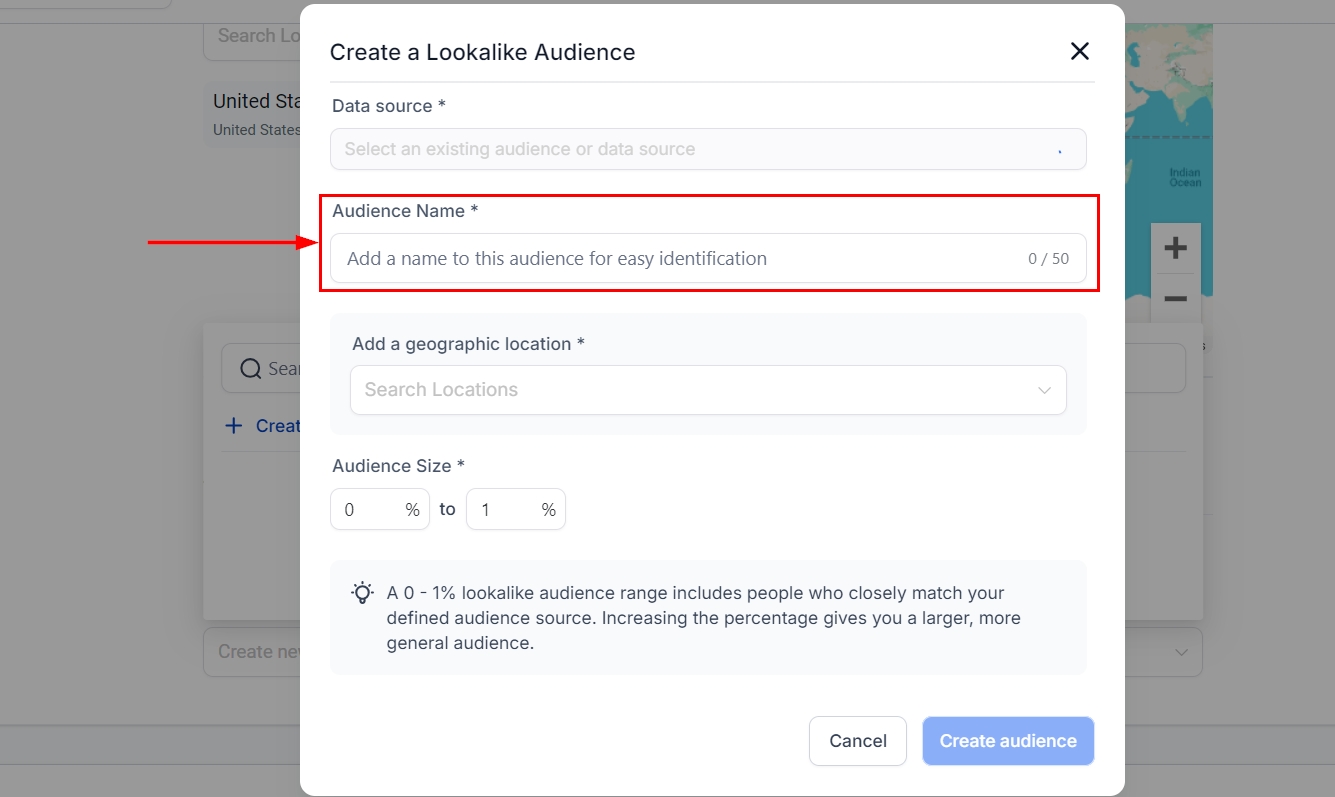
Task: Click the magnifier search icon behind the dialog
Action: [251, 369]
